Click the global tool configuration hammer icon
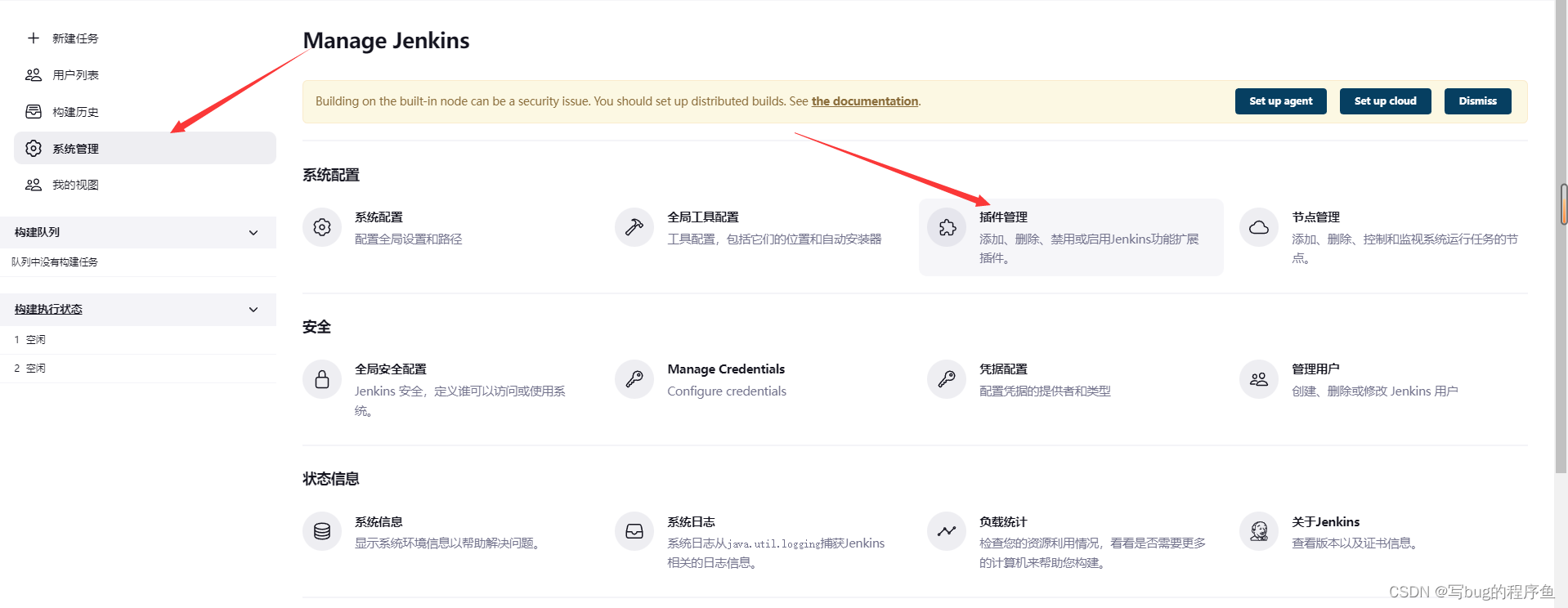Screen dimensions: 1568x608 click(x=634, y=227)
